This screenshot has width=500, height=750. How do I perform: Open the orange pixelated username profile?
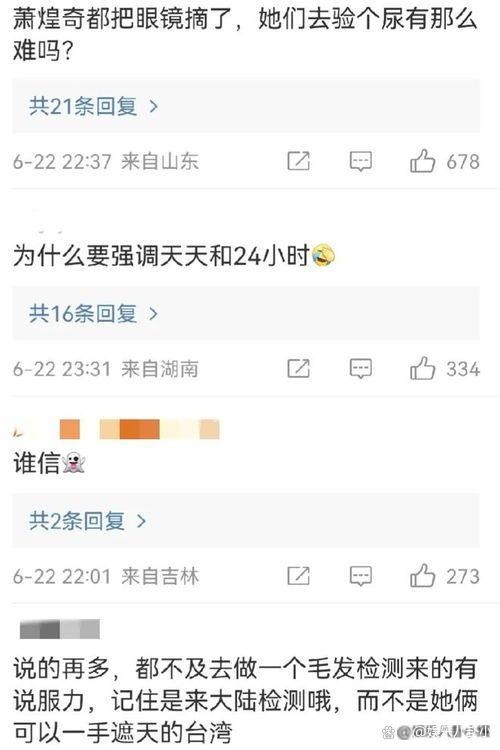117,429
